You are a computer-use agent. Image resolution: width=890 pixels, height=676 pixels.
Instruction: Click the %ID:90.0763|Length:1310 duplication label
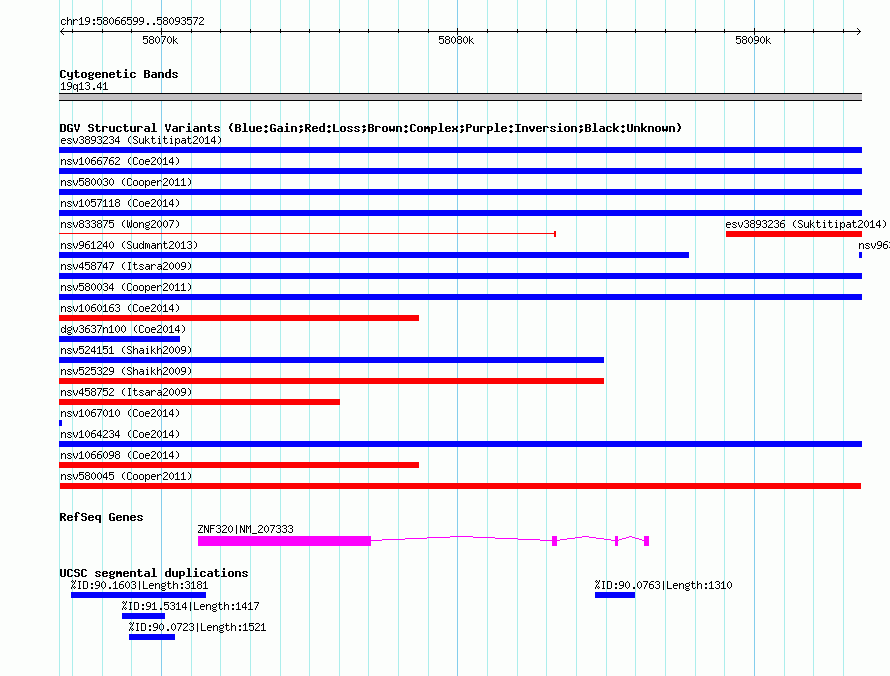pos(664,585)
